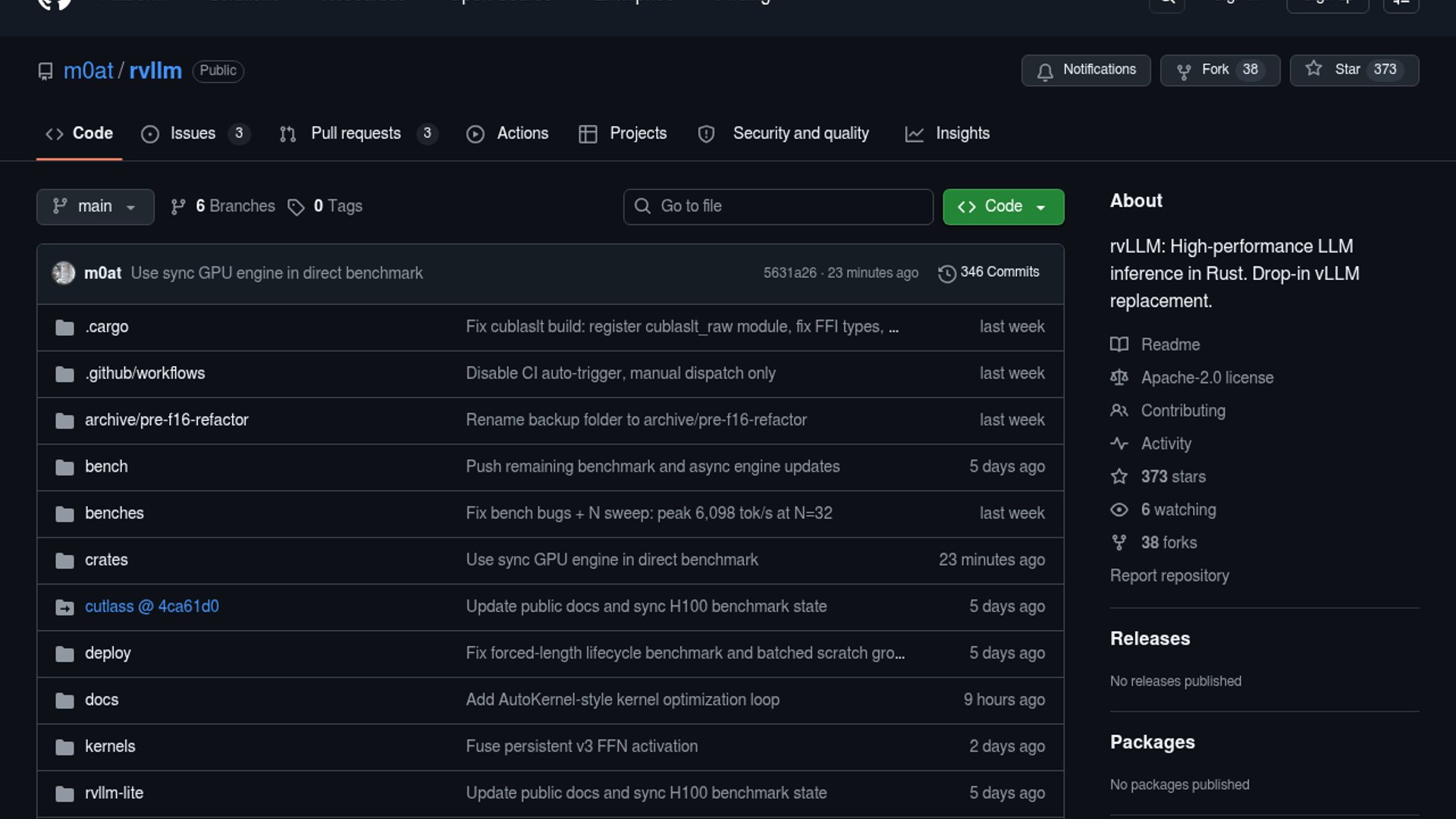Expand truncated .cargo commit message ellipsis
Image resolution: width=1456 pixels, height=819 pixels.
(x=893, y=327)
